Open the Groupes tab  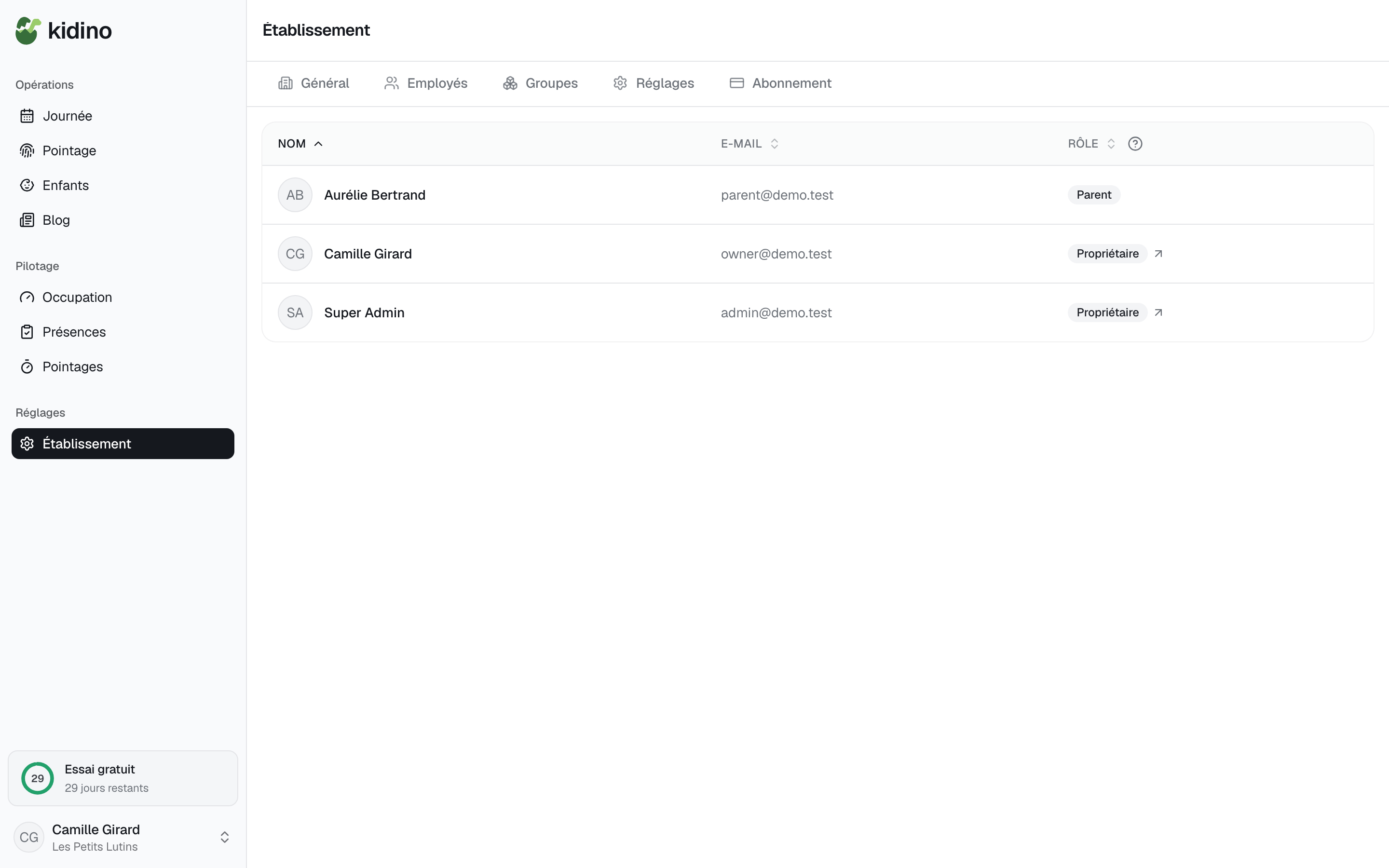coord(540,83)
